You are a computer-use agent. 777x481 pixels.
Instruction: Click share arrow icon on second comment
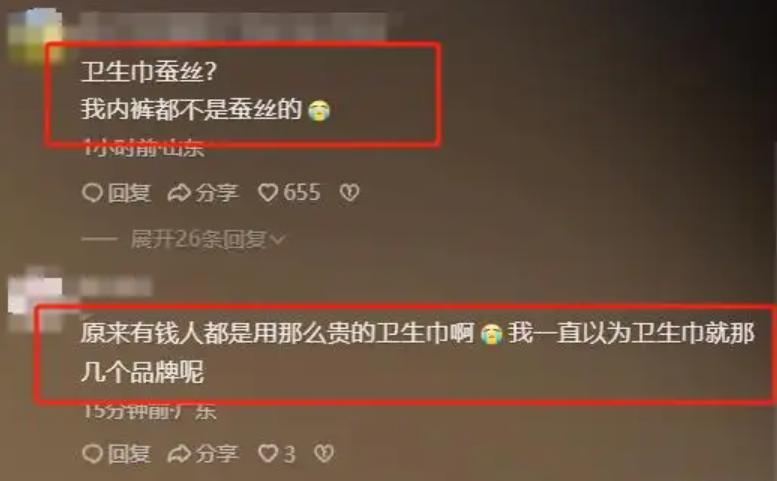click(x=179, y=454)
